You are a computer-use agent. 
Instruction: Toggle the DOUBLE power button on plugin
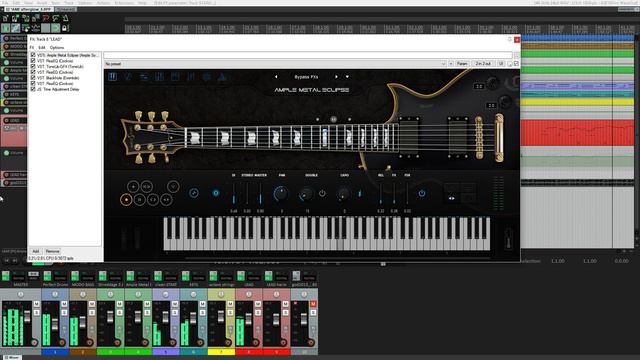tap(322, 193)
